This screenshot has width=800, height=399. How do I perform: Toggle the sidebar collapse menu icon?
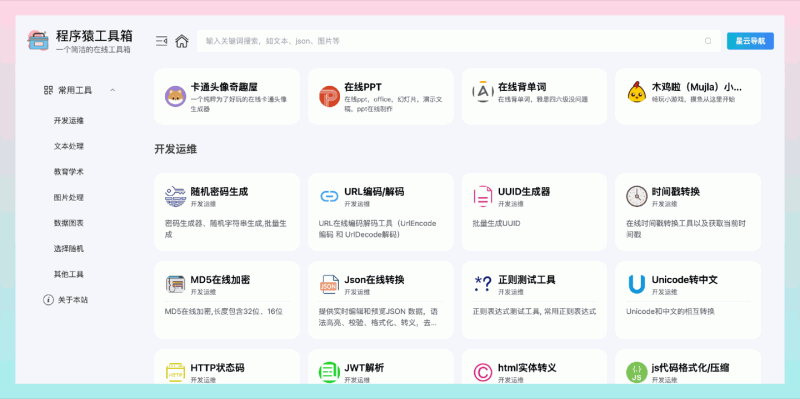[161, 41]
